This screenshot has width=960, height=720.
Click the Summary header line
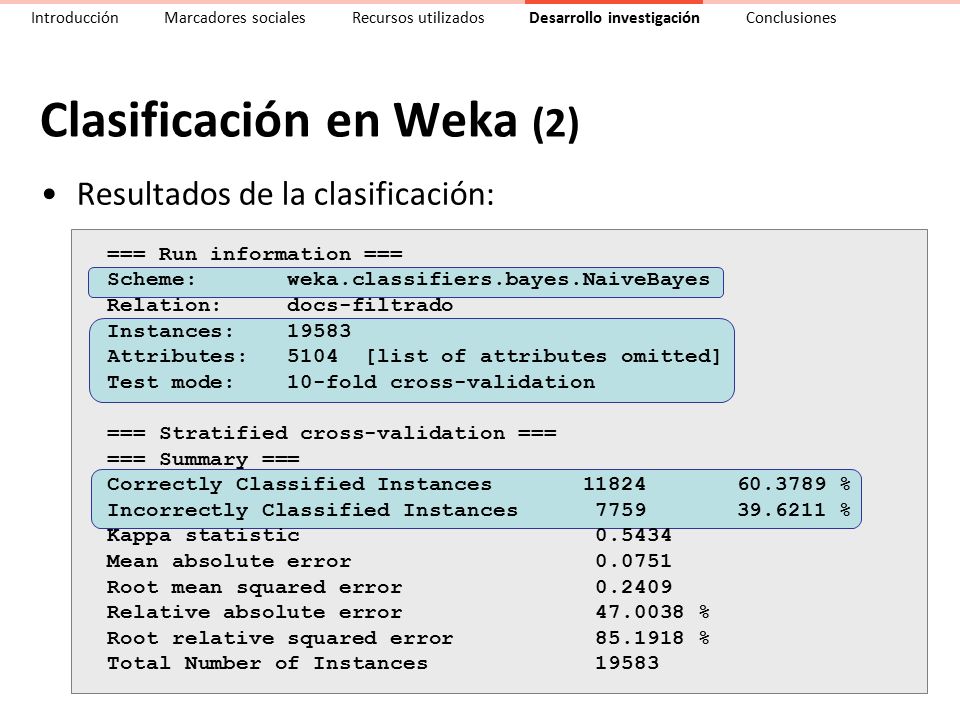coord(203,459)
